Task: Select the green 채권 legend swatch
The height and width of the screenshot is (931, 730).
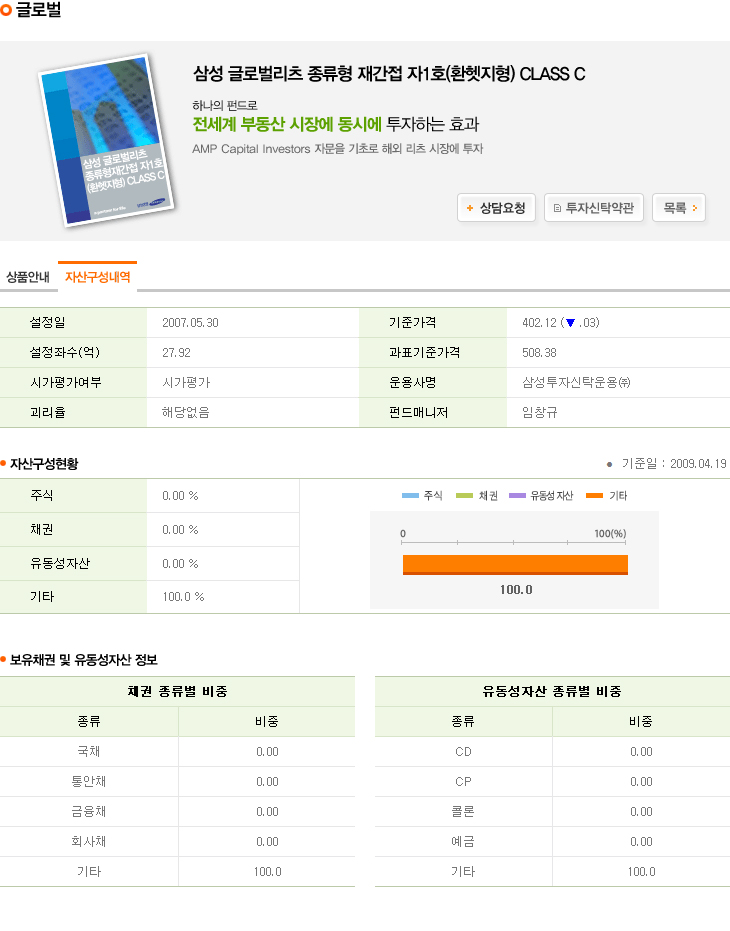Action: (464, 496)
